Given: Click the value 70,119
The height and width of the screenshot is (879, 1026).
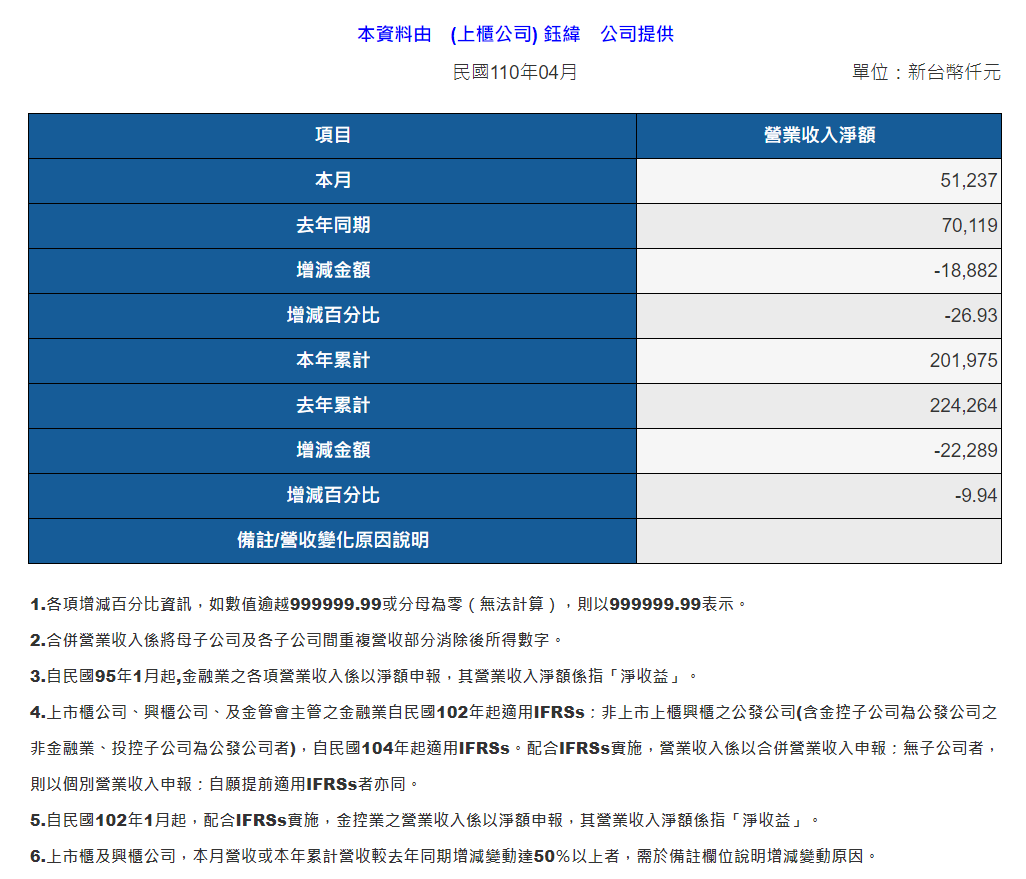Looking at the screenshot, I should point(969,226).
